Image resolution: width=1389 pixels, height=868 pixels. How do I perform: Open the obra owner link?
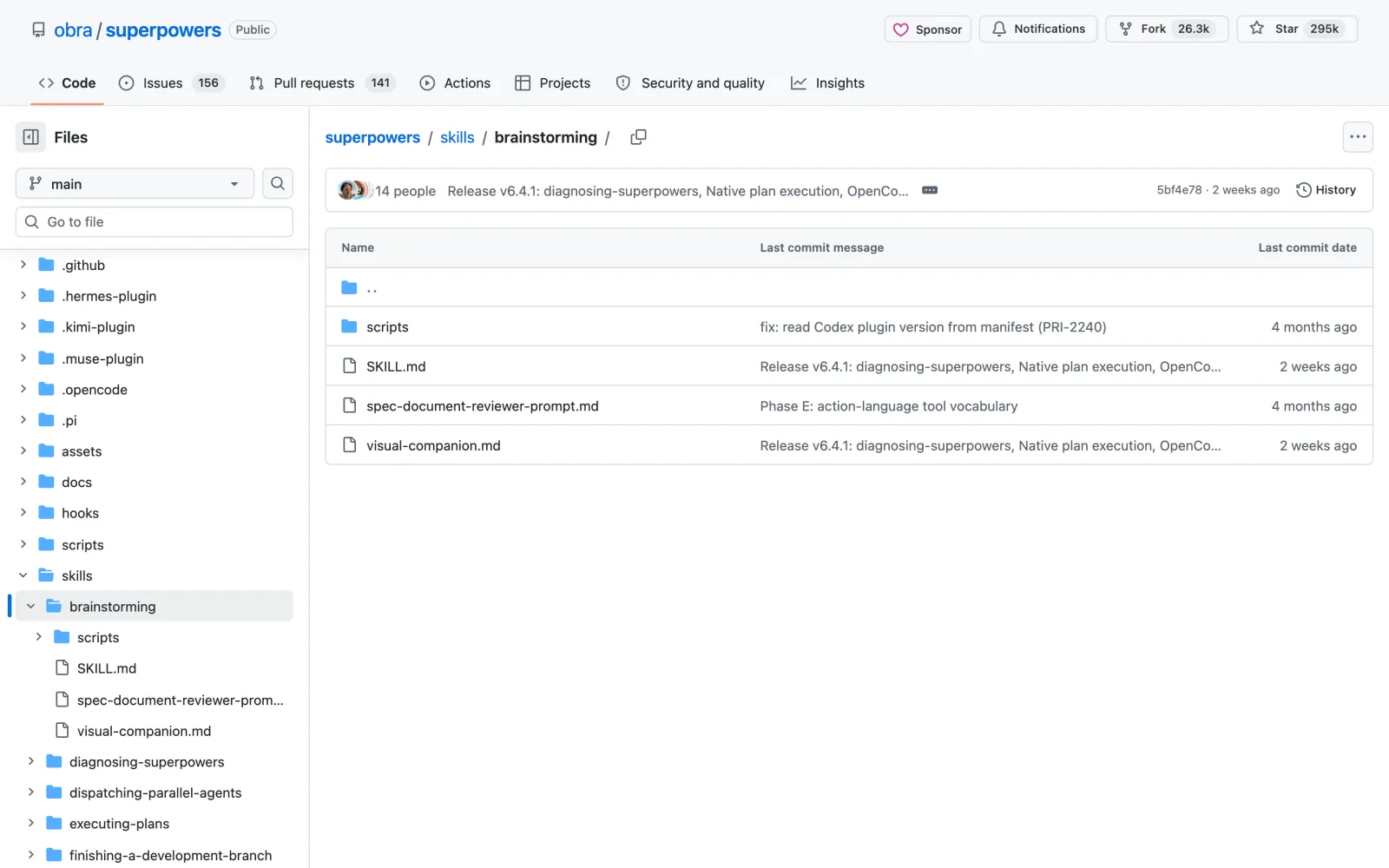[73, 30]
